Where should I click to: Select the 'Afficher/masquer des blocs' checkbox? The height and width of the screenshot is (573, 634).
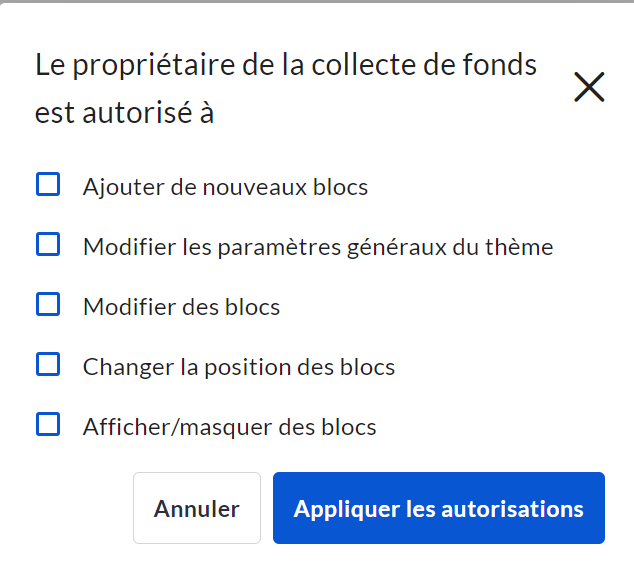48,425
